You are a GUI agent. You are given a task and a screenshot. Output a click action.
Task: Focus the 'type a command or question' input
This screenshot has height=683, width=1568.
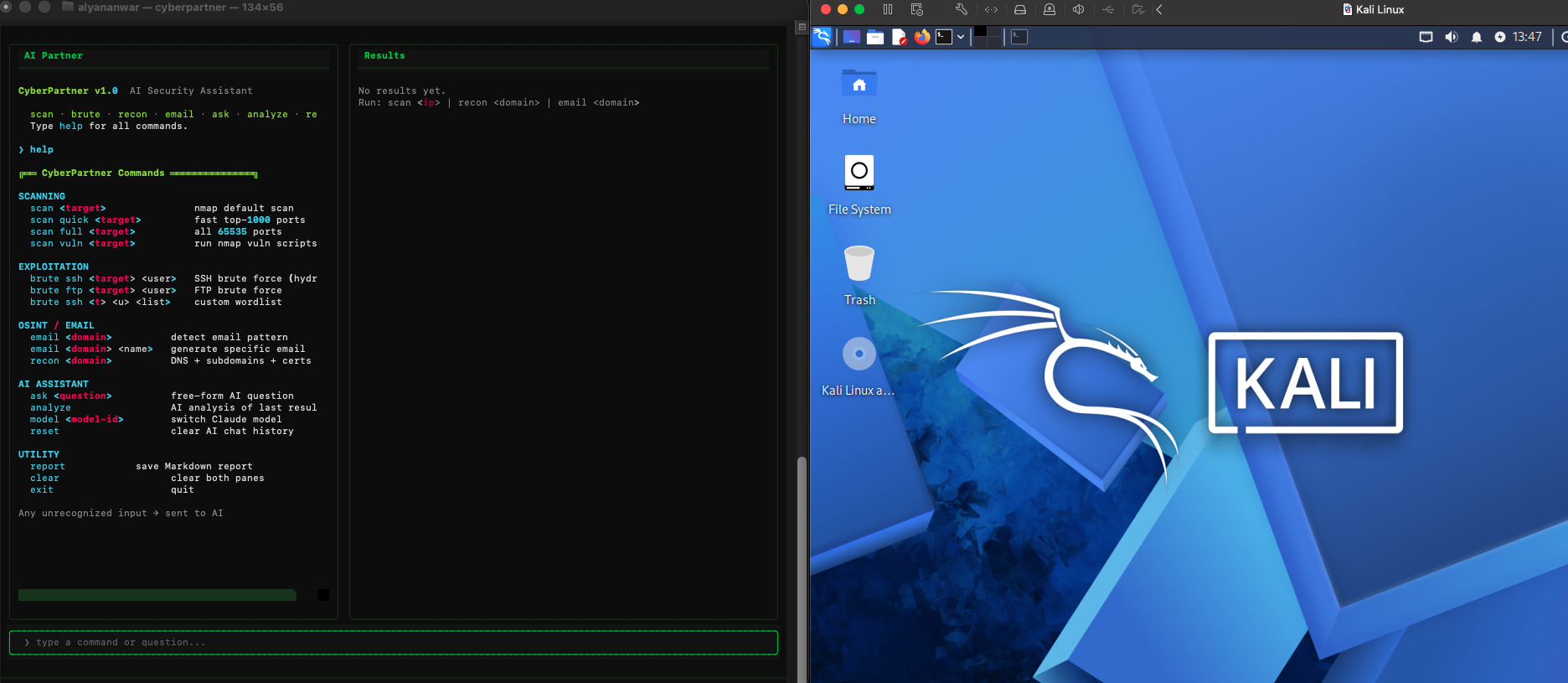coord(394,643)
